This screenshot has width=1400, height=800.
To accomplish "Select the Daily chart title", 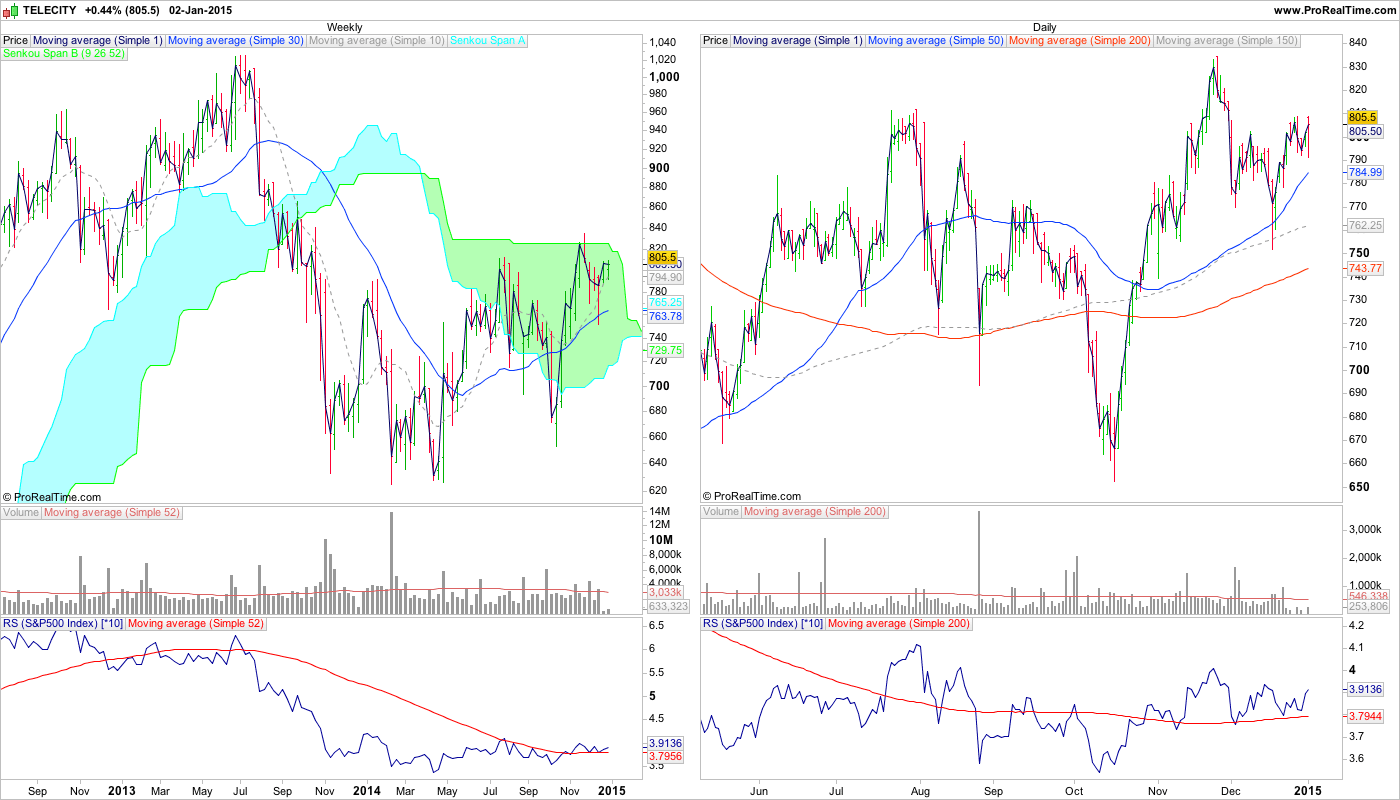I will click(x=1044, y=27).
